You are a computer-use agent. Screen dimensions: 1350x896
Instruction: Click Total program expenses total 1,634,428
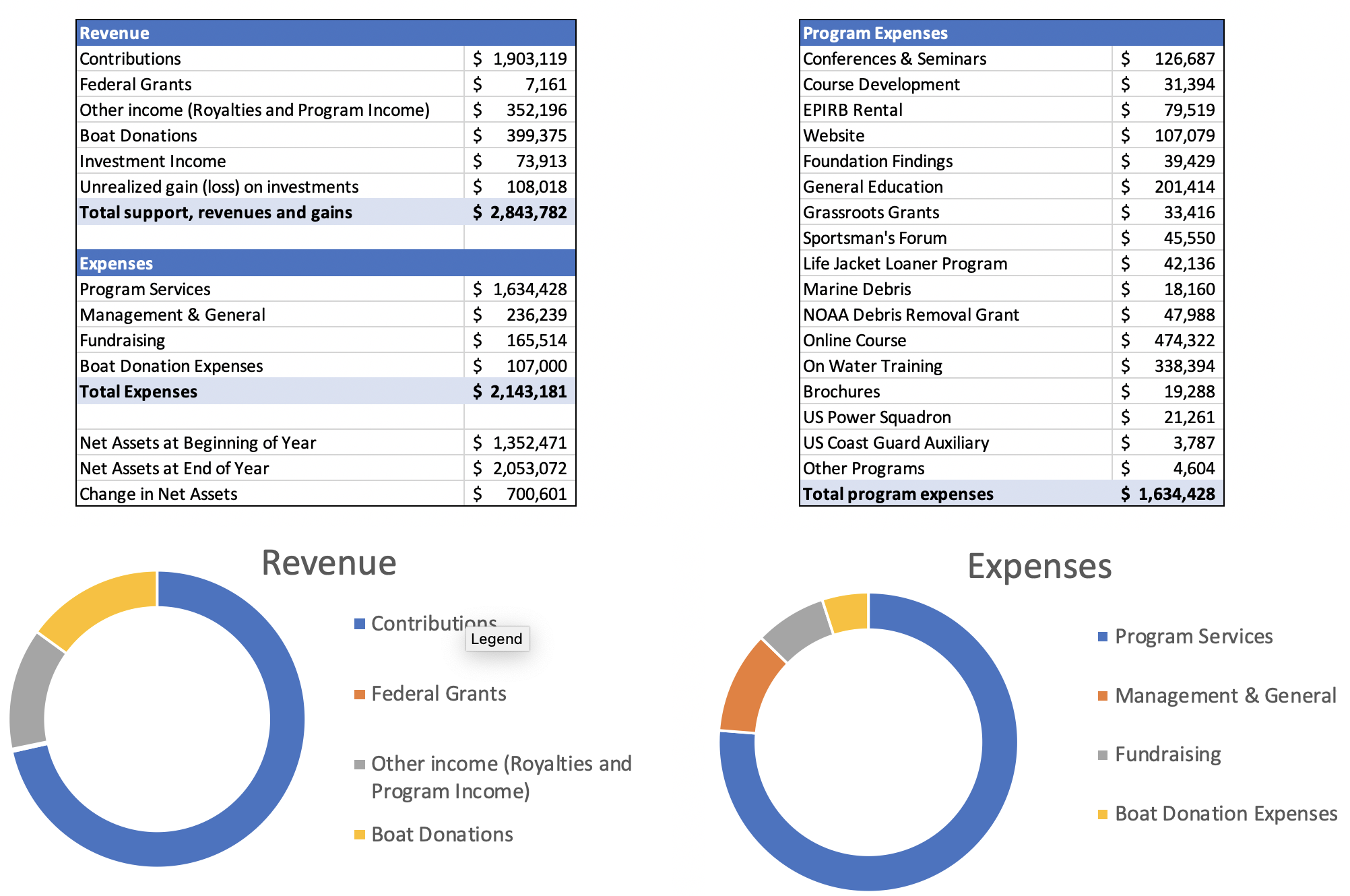[x=1168, y=494]
